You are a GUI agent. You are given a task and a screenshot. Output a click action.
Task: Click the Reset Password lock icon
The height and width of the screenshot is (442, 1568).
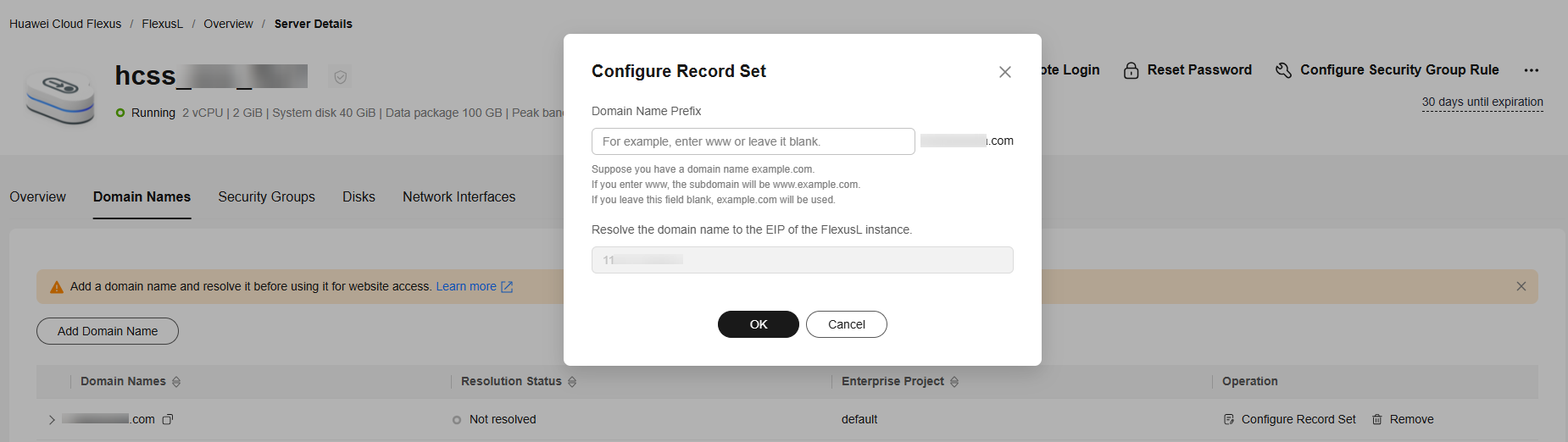[1131, 70]
